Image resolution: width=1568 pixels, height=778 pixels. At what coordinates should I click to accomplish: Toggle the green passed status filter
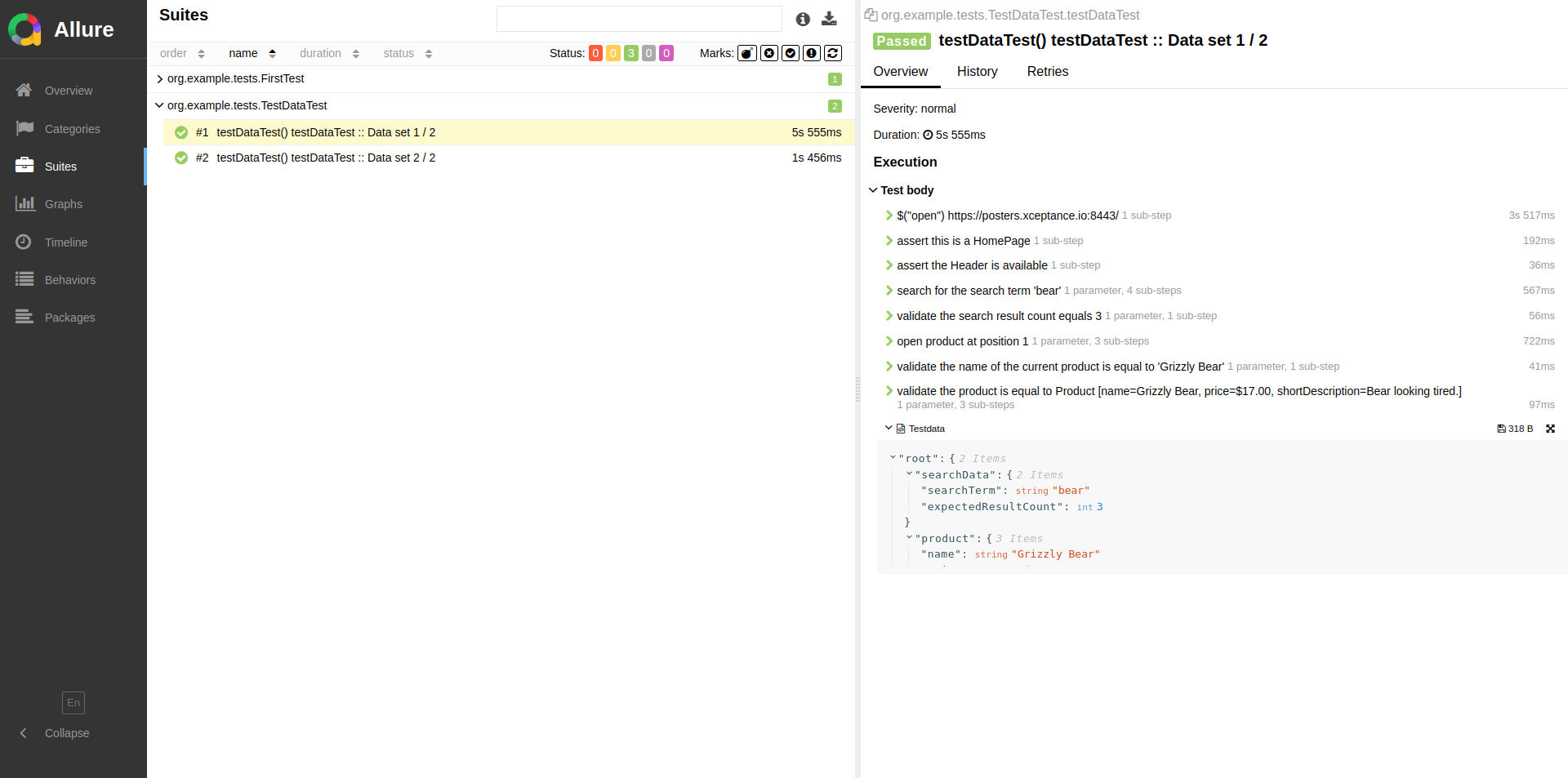pos(630,53)
